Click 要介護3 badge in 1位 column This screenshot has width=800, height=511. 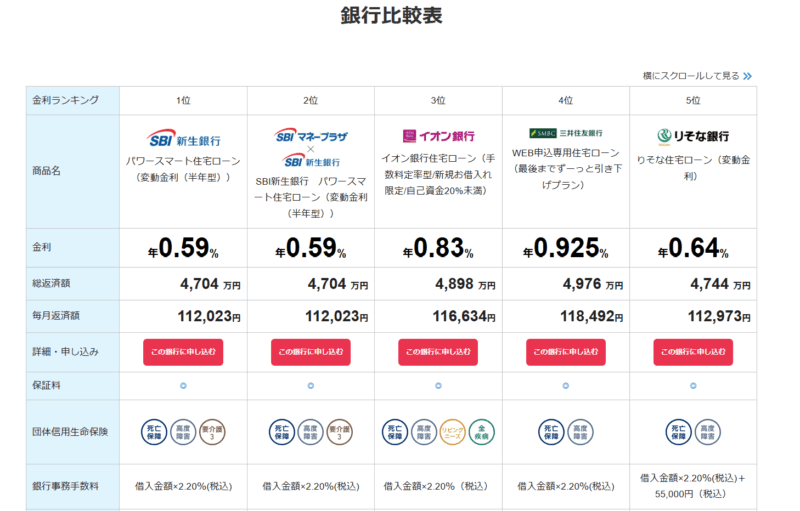click(x=211, y=431)
